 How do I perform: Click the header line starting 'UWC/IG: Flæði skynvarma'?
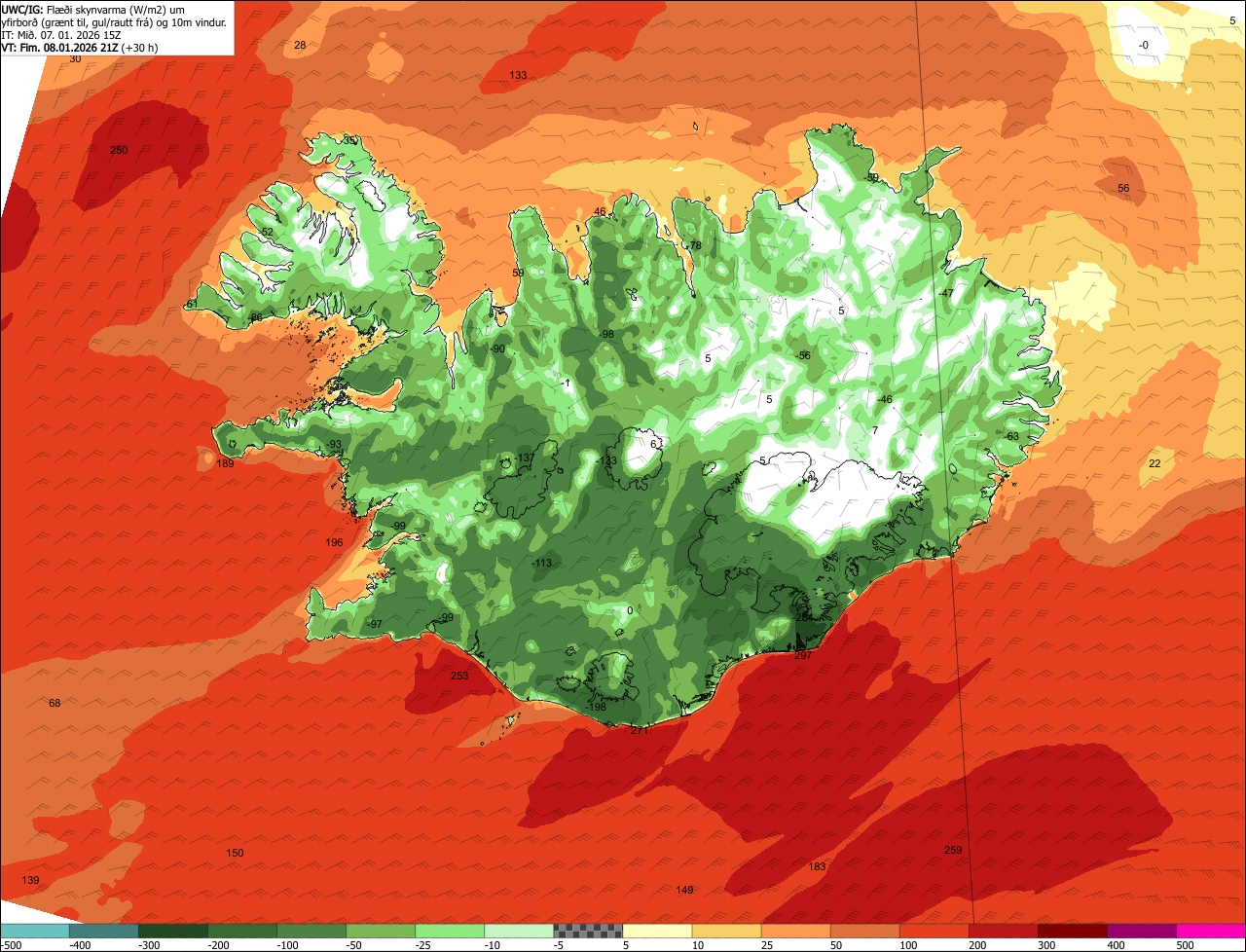[x=93, y=9]
